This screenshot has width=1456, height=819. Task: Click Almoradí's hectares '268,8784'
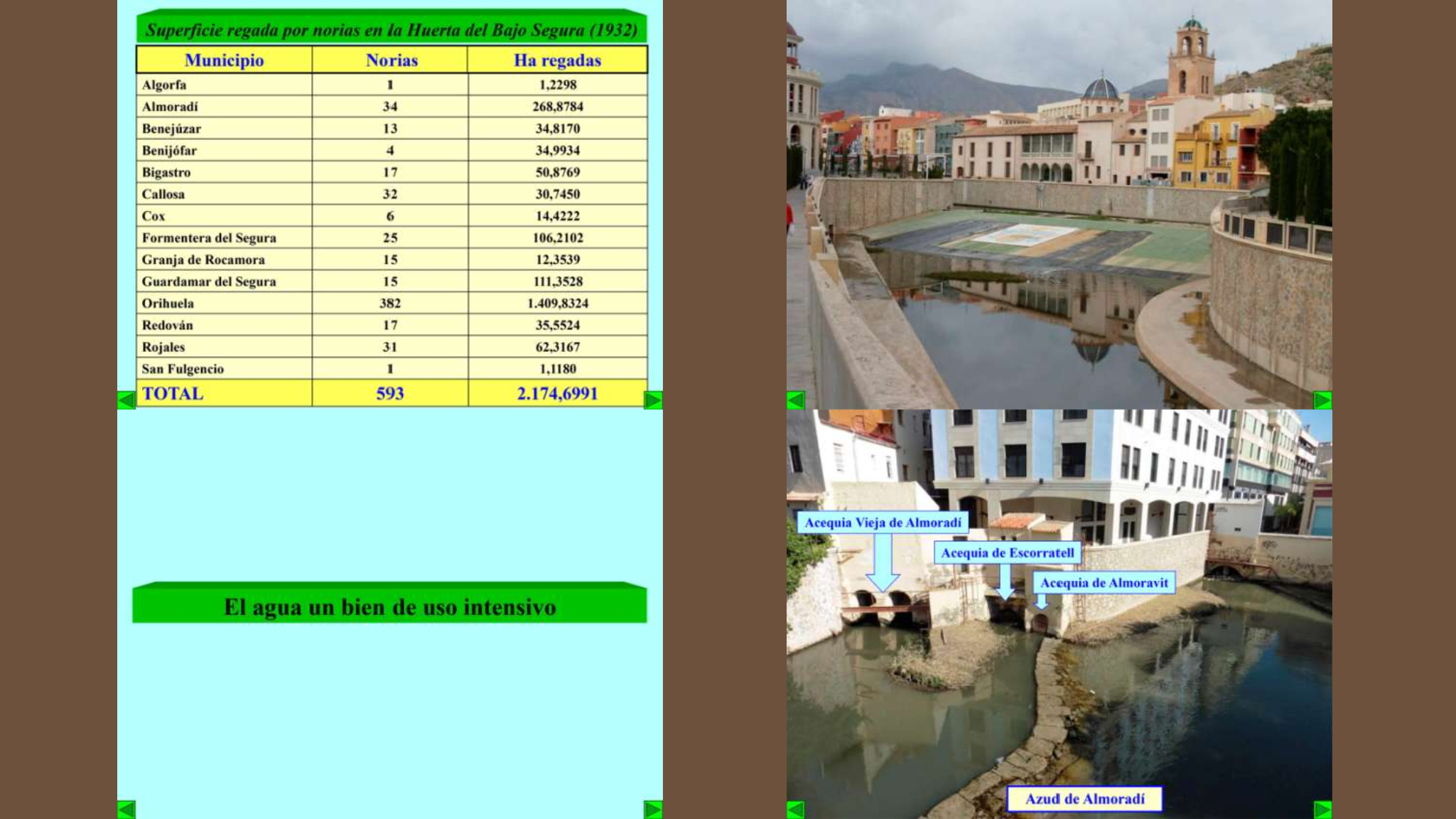coord(558,107)
